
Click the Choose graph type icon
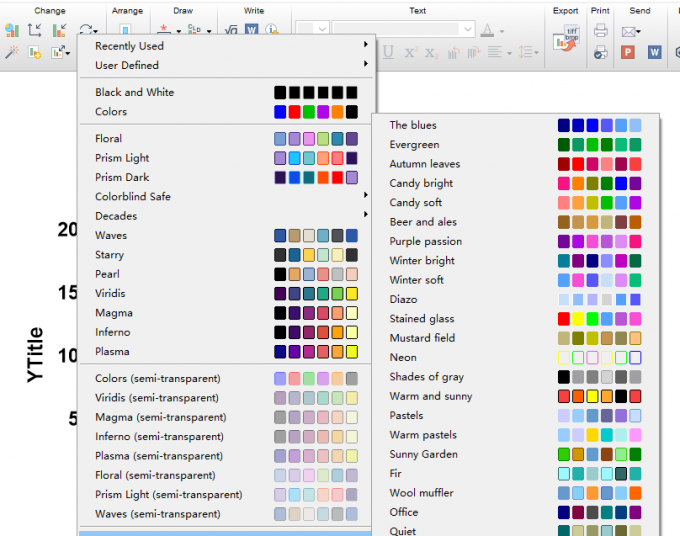click(12, 30)
